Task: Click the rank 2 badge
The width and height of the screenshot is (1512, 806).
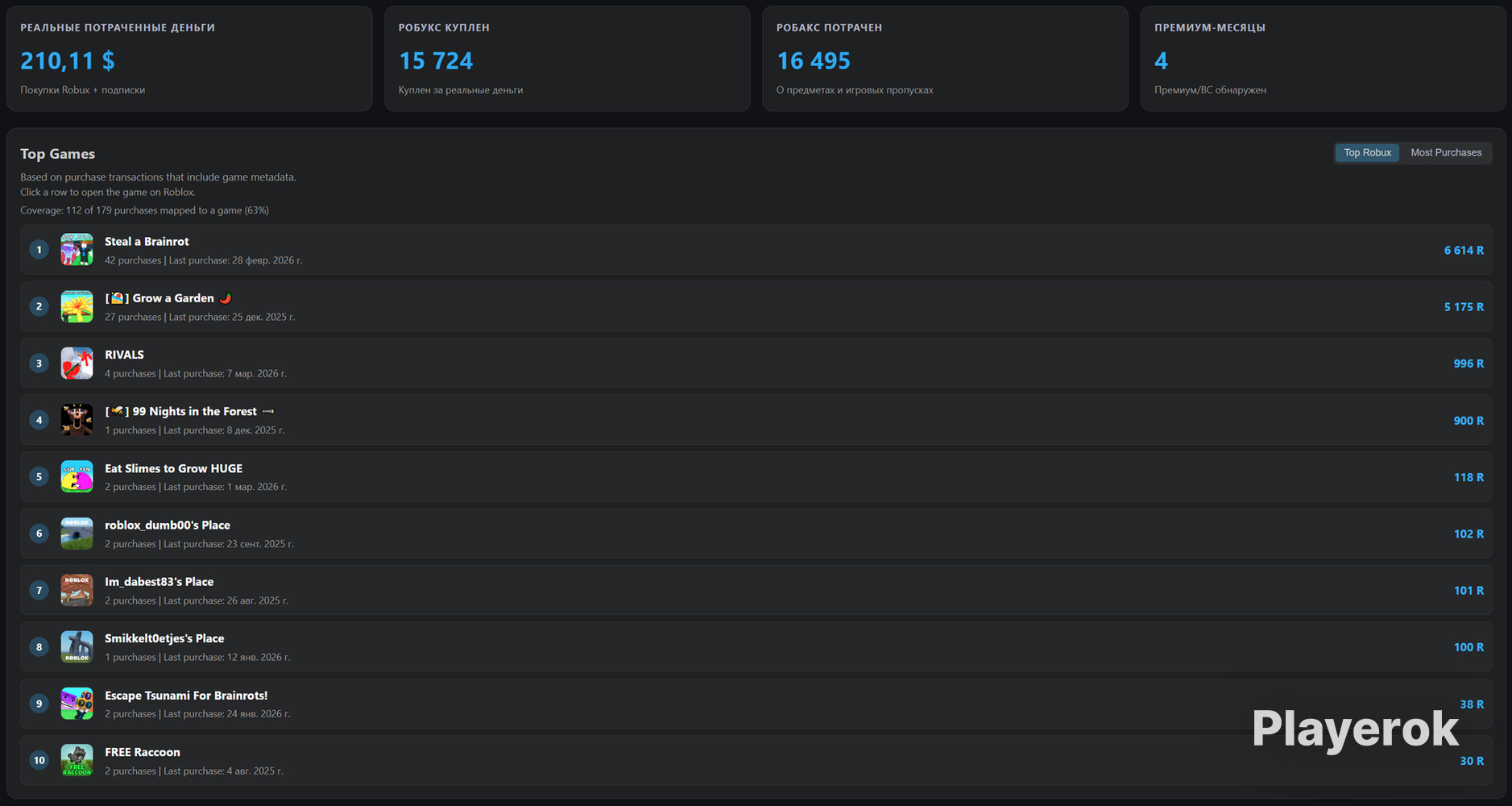Action: [39, 306]
